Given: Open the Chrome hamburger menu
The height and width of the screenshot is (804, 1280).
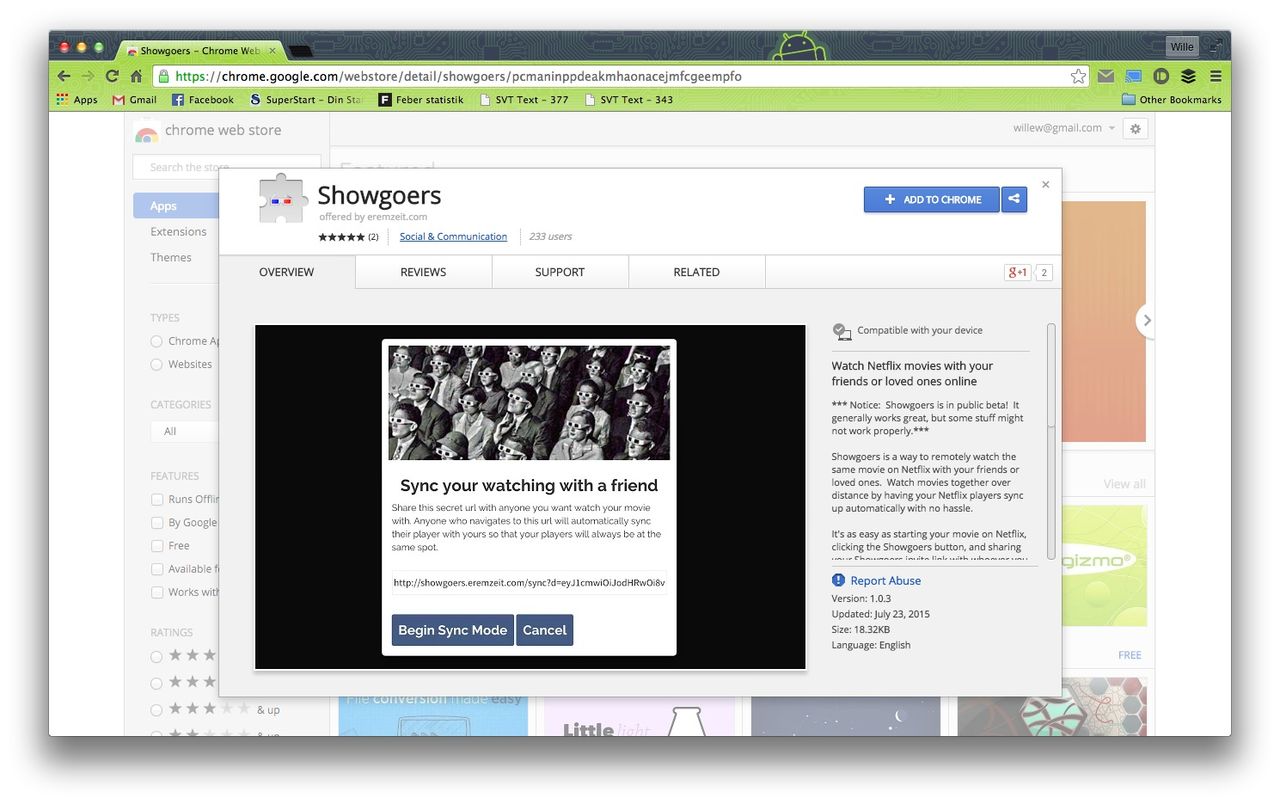Looking at the screenshot, I should [x=1215, y=76].
